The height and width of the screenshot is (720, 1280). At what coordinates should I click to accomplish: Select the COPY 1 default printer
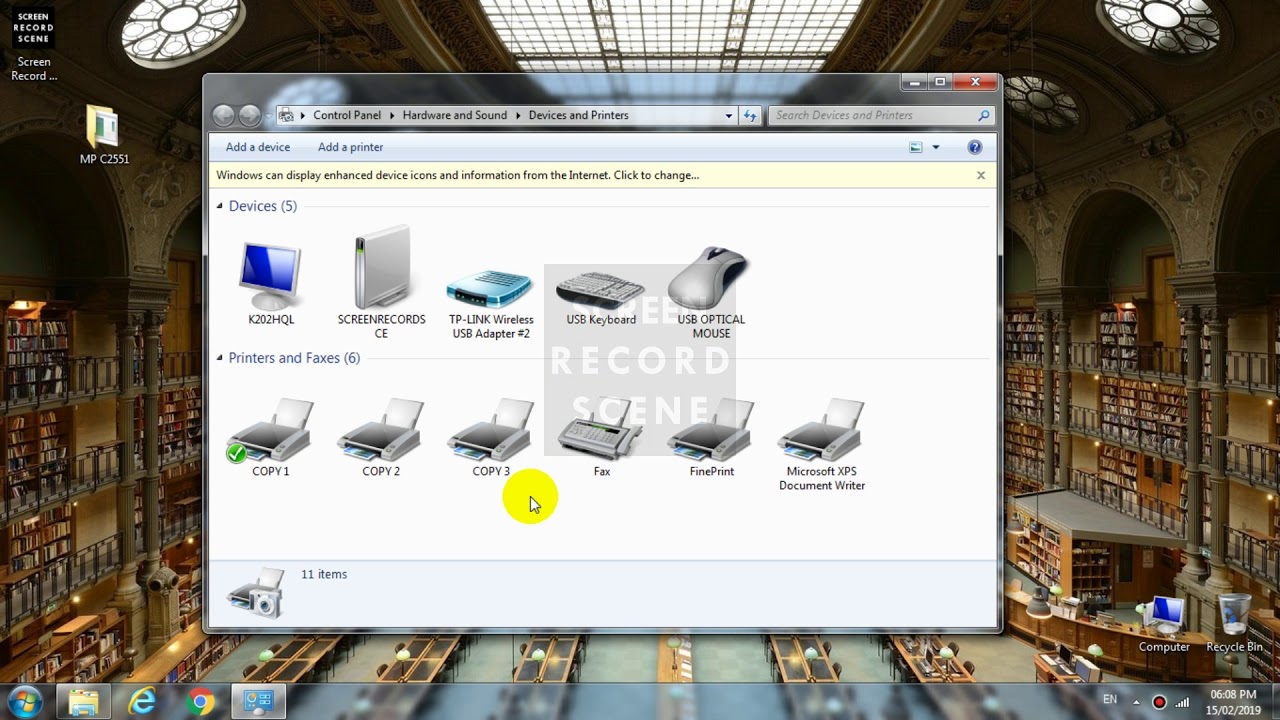[271, 437]
